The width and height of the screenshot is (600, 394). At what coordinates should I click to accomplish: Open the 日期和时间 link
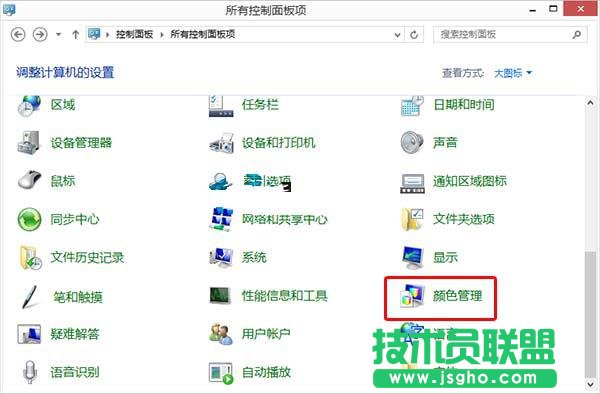click(x=464, y=104)
